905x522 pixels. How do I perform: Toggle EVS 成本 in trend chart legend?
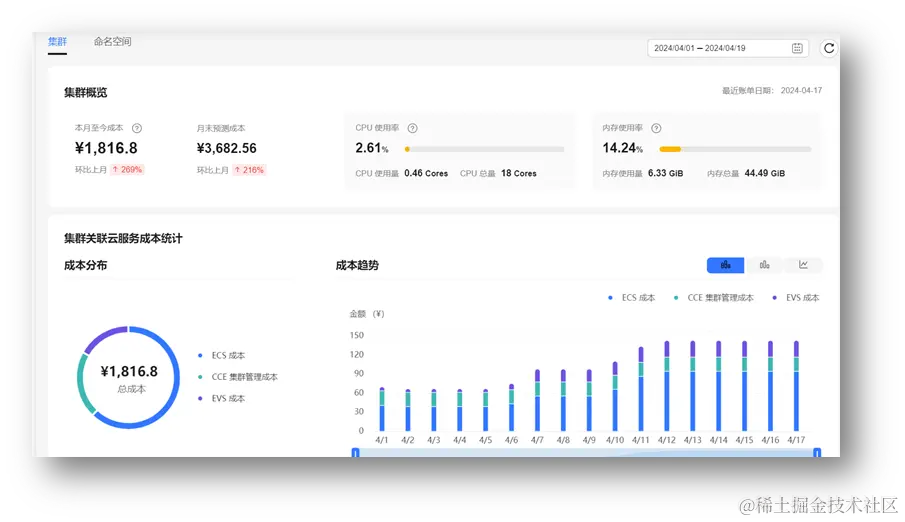coord(795,298)
